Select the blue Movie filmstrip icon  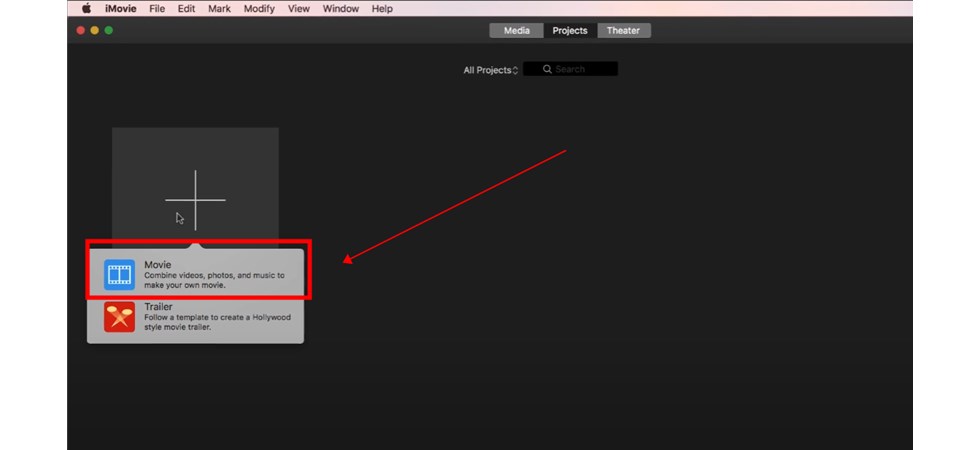click(119, 275)
